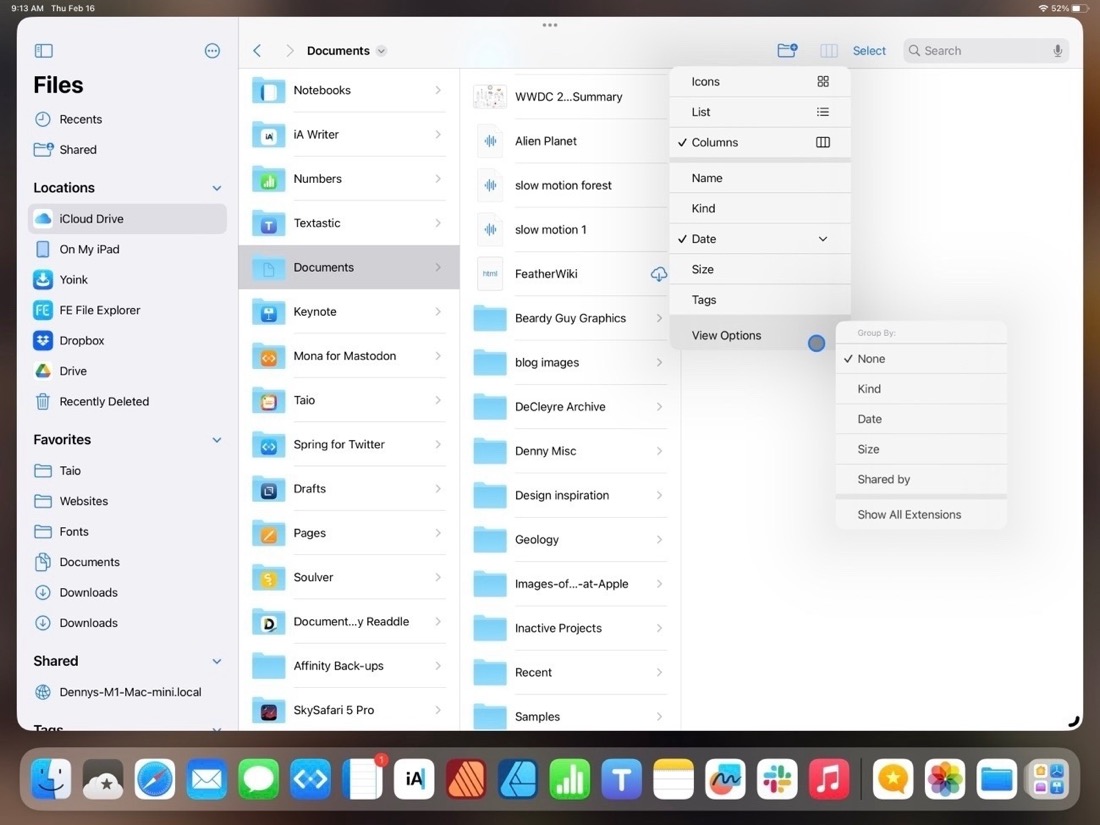Screen dimensions: 1100x825
Task: Tap the back arrow navigation button
Action: [256, 49]
